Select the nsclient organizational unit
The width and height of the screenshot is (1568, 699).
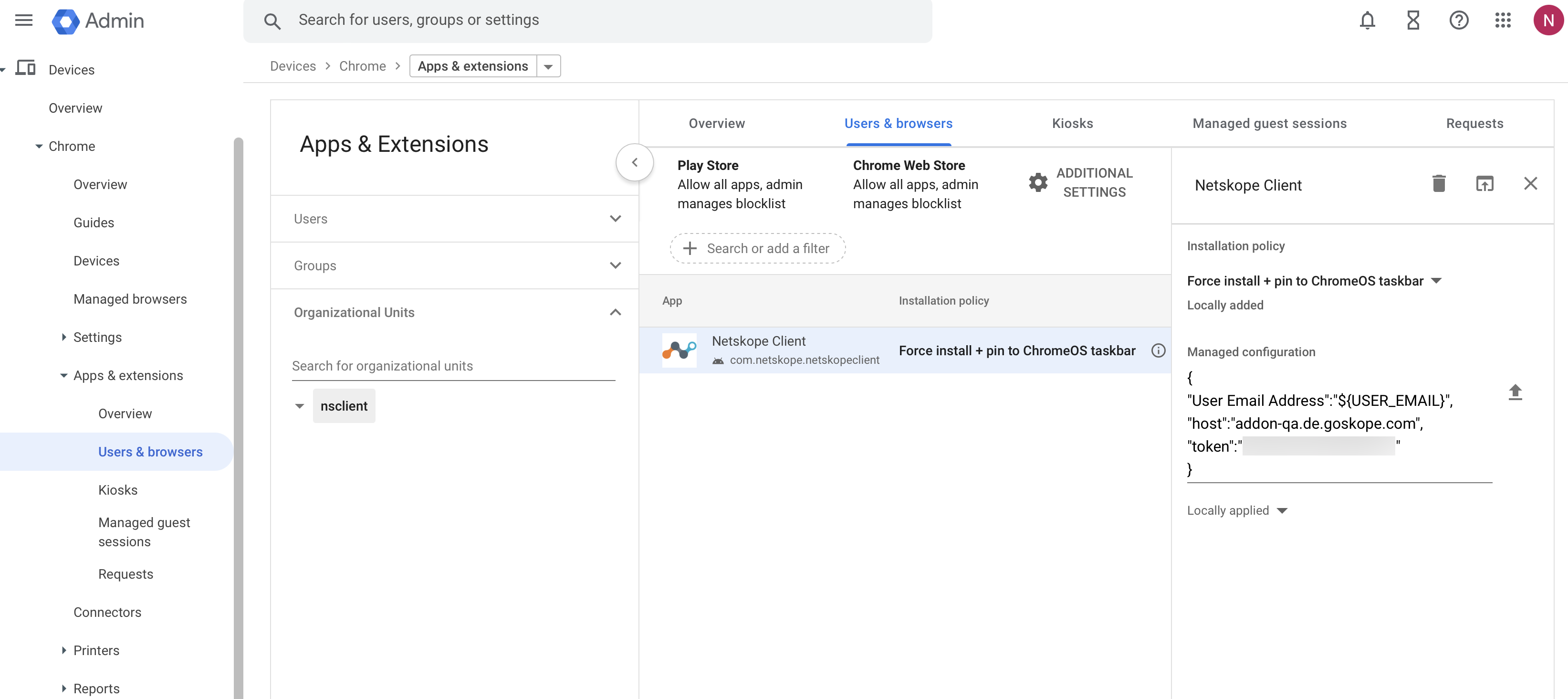[x=344, y=406]
